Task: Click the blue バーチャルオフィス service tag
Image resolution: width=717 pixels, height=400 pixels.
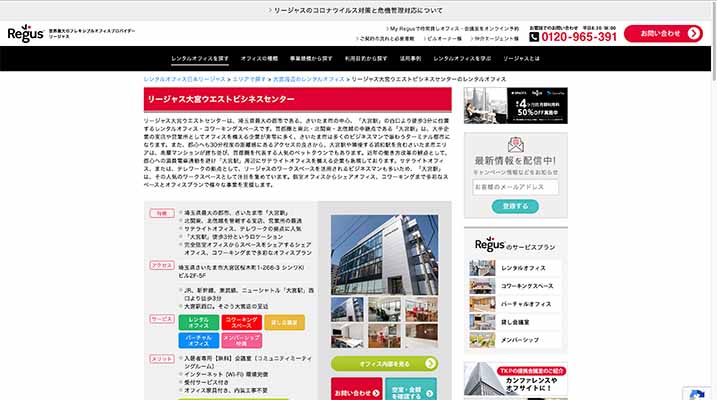Action: (198, 341)
